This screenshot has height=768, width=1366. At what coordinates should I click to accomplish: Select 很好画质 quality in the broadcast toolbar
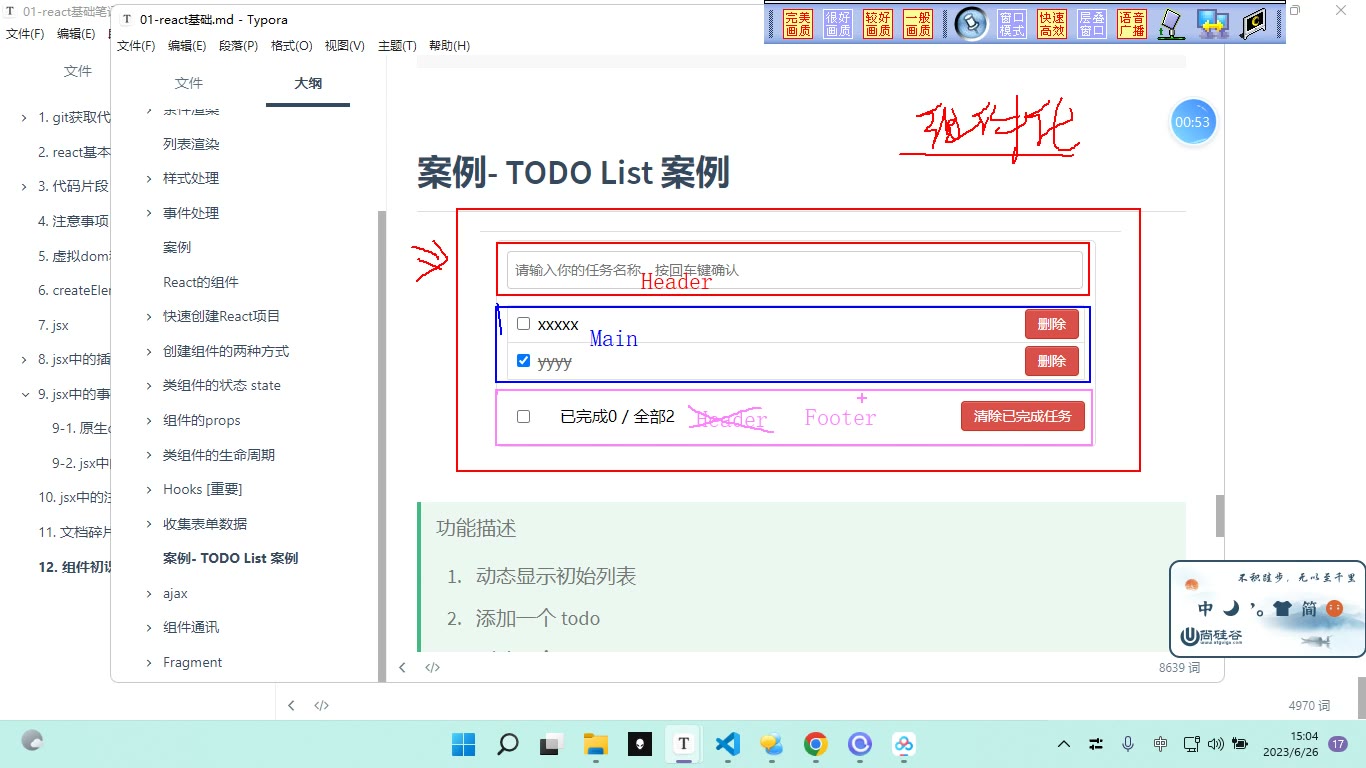pyautogui.click(x=838, y=24)
